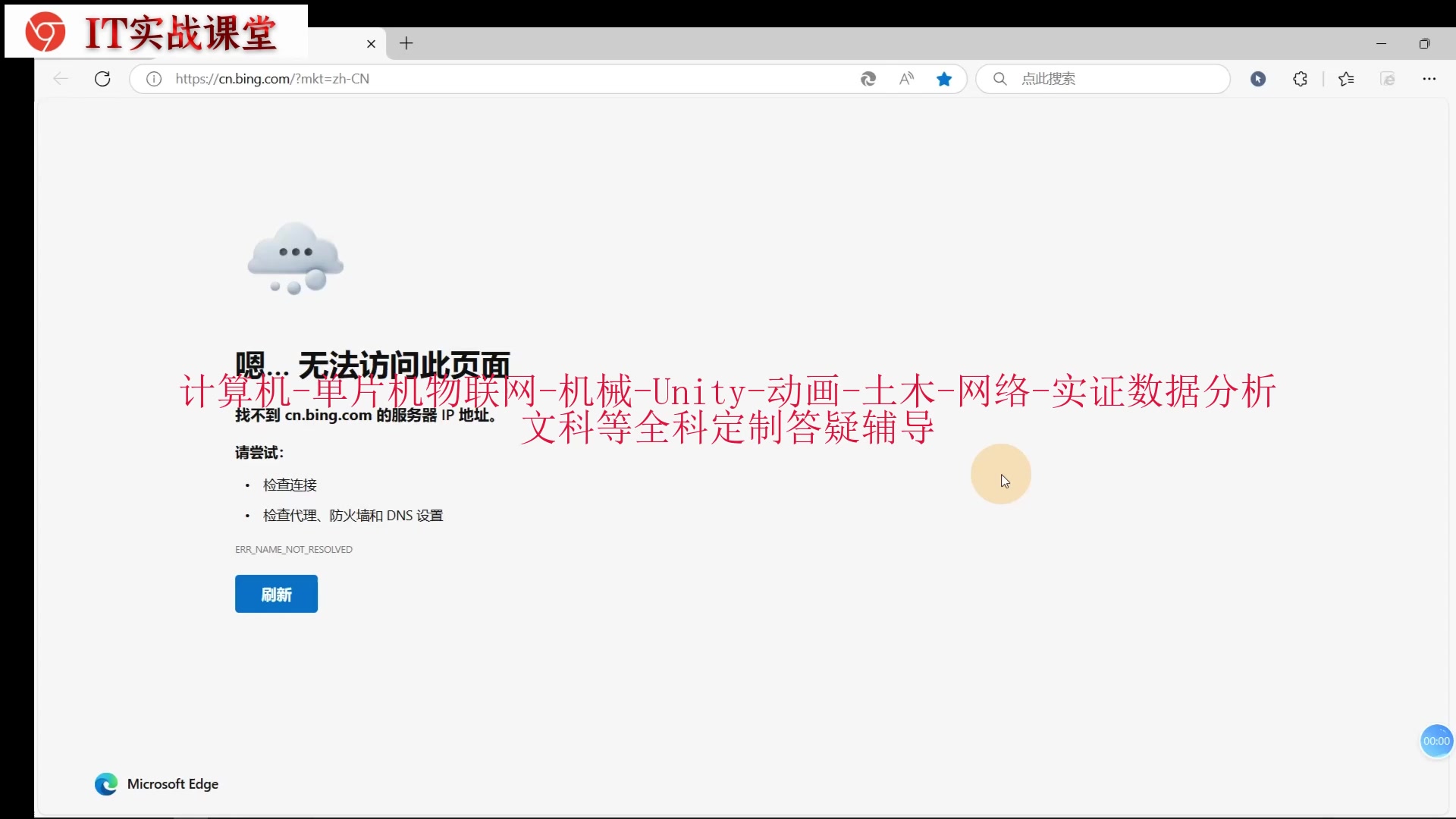Screen dimensions: 1456x819
Task: Open site information icon in address bar
Action: [154, 79]
